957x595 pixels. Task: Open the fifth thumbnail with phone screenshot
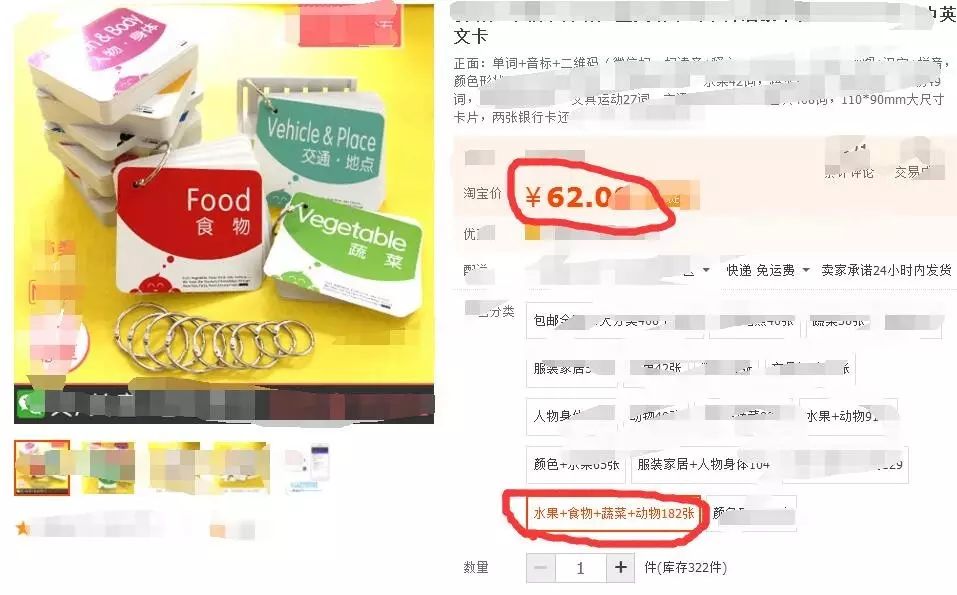(x=307, y=467)
